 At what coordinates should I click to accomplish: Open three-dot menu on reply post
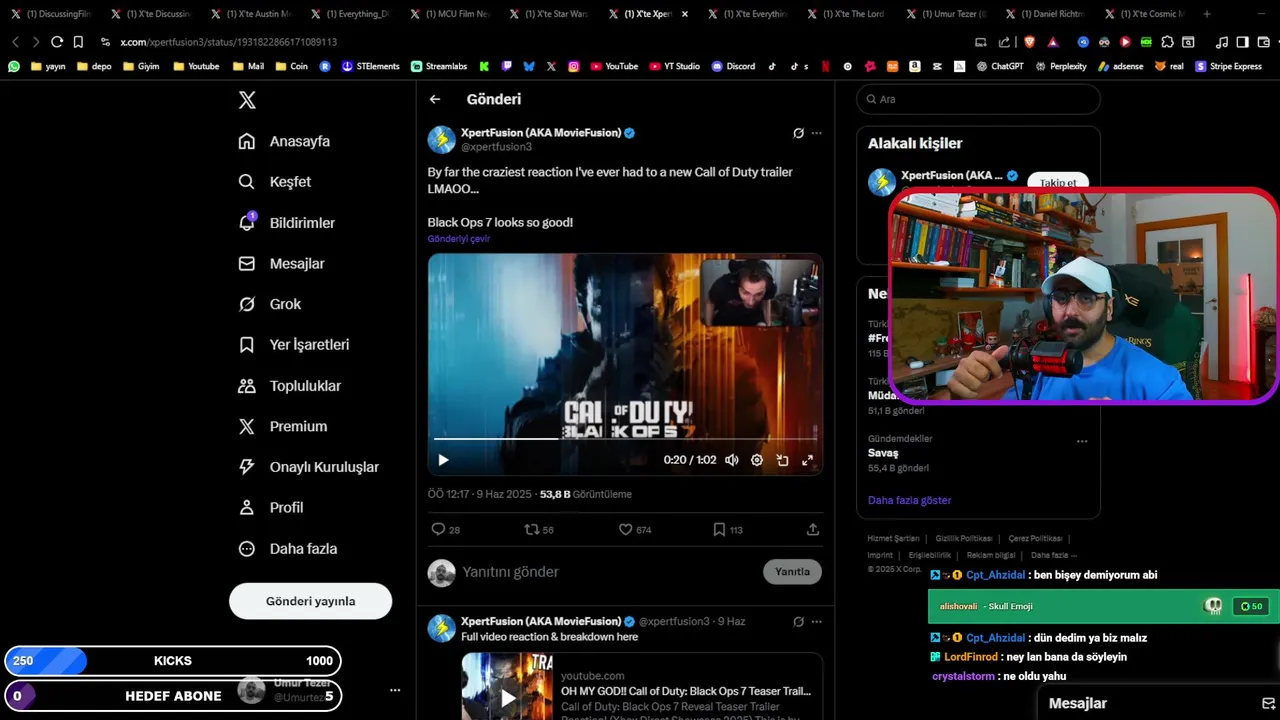(x=817, y=621)
